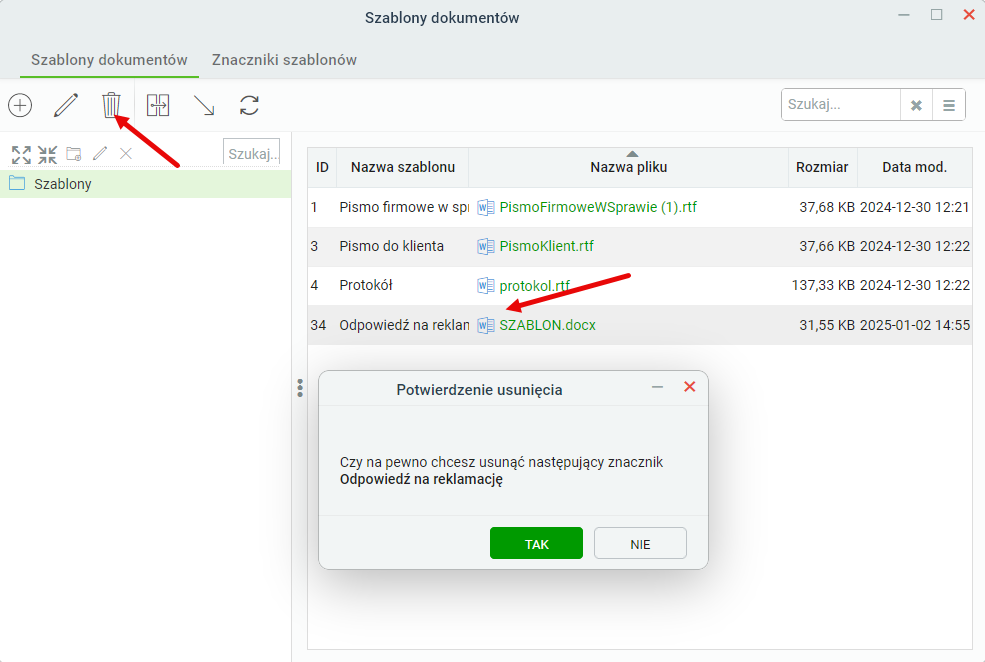Open file link PismoFirmoweWSprawie (1).rtf

(x=598, y=207)
